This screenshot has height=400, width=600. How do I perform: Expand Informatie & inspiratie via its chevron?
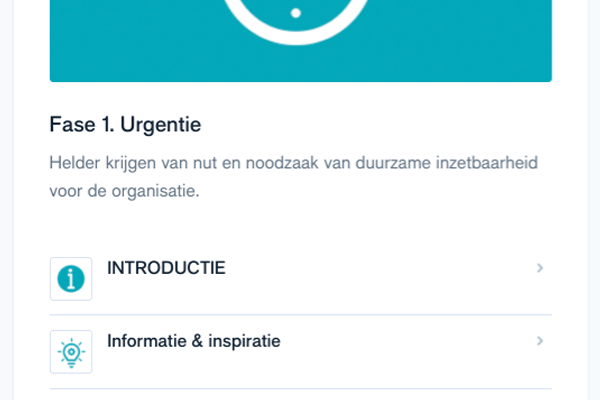pos(540,341)
